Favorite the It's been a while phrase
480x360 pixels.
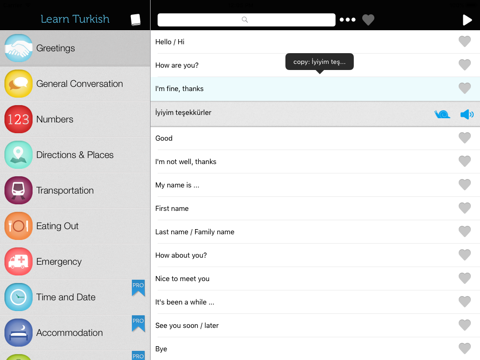pos(465,302)
